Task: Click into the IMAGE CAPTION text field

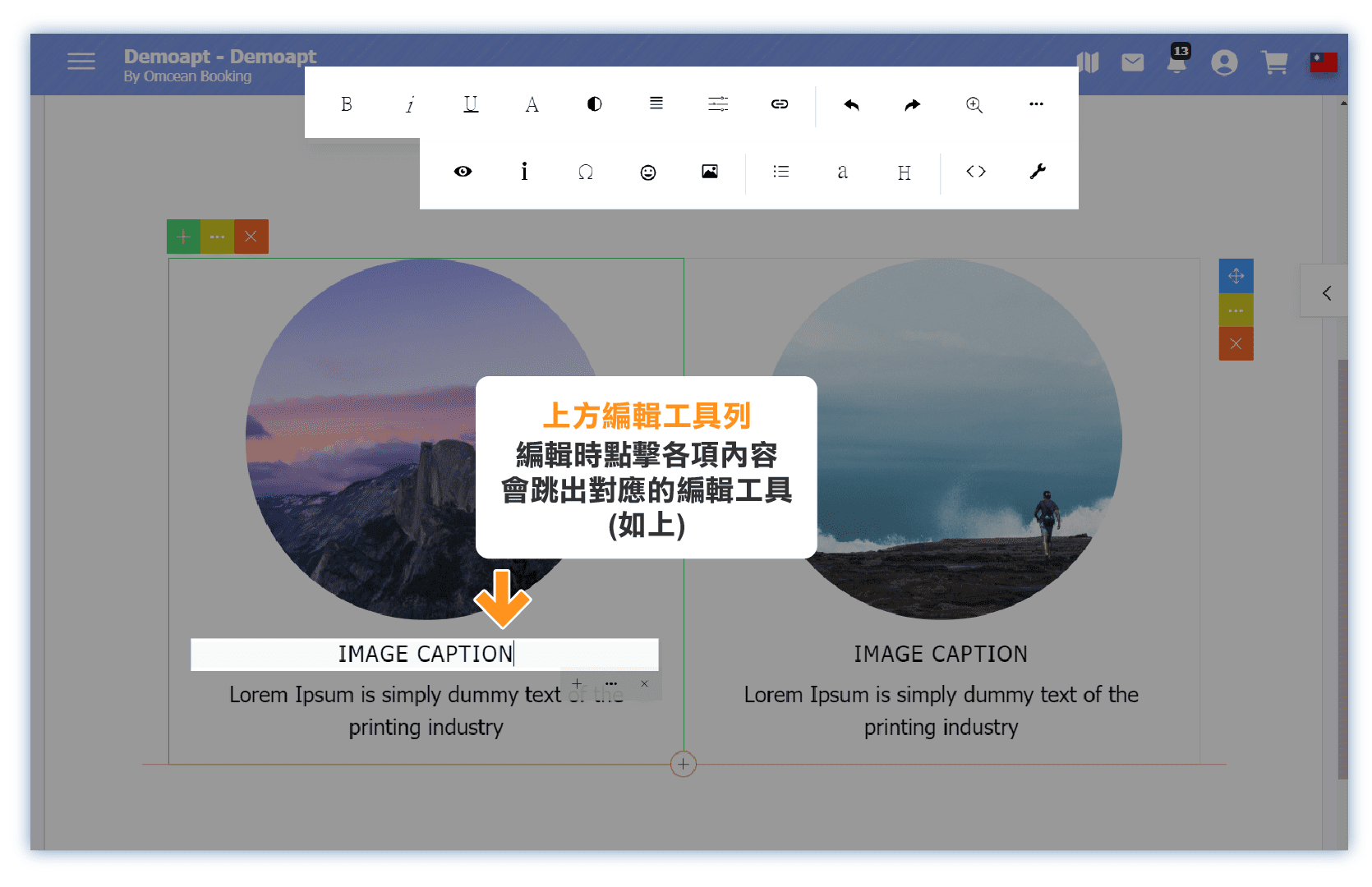Action: coord(425,654)
